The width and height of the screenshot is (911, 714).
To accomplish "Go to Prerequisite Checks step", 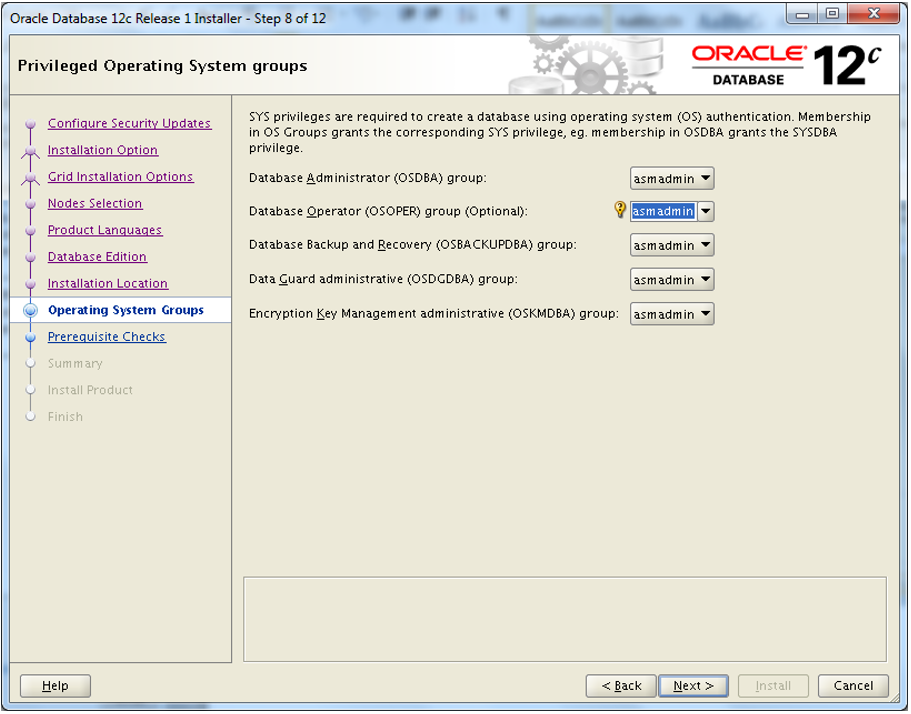I will click(x=107, y=337).
